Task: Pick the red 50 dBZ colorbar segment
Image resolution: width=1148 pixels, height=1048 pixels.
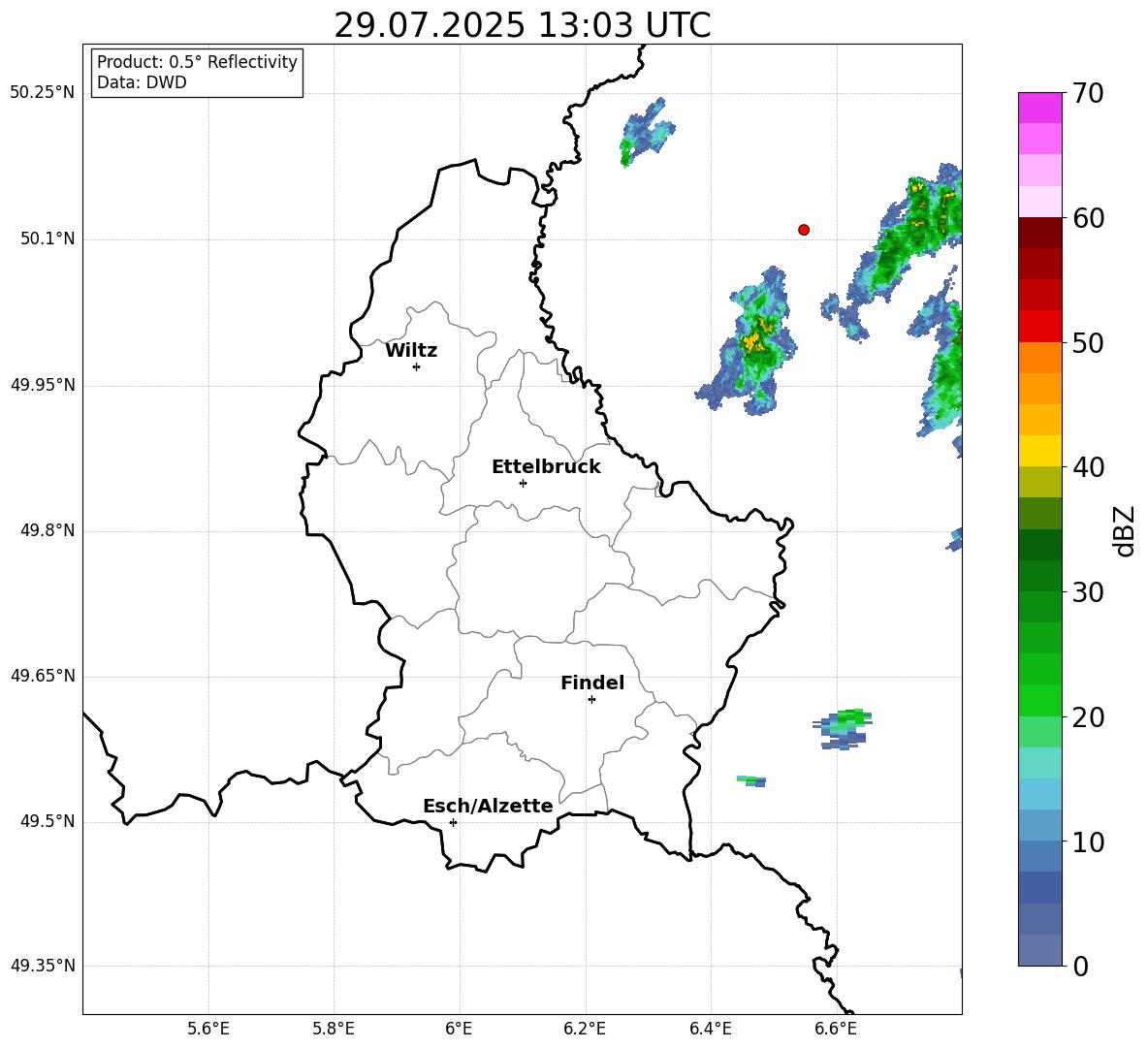Action: click(x=1040, y=327)
